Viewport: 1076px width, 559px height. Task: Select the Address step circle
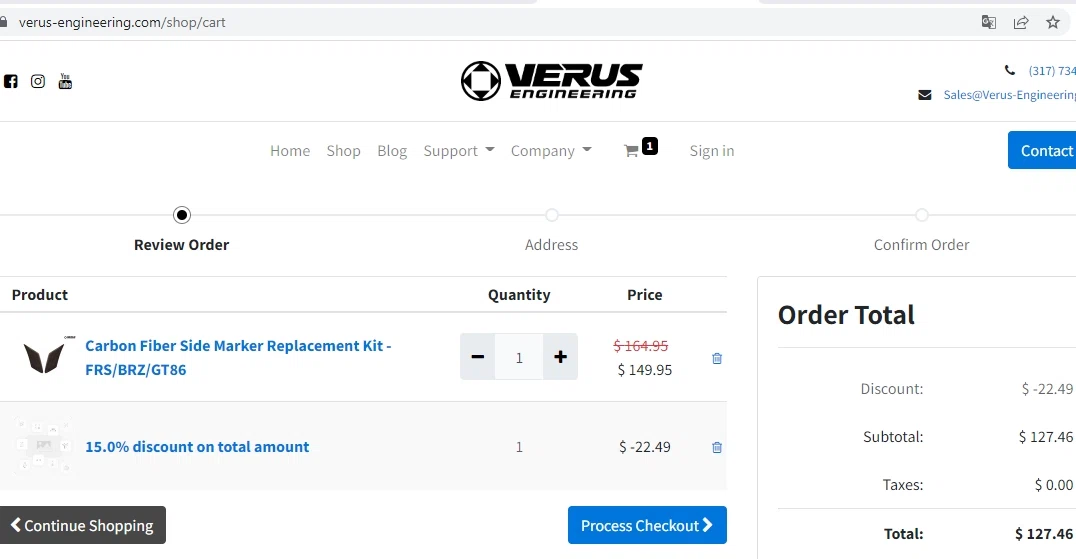552,215
